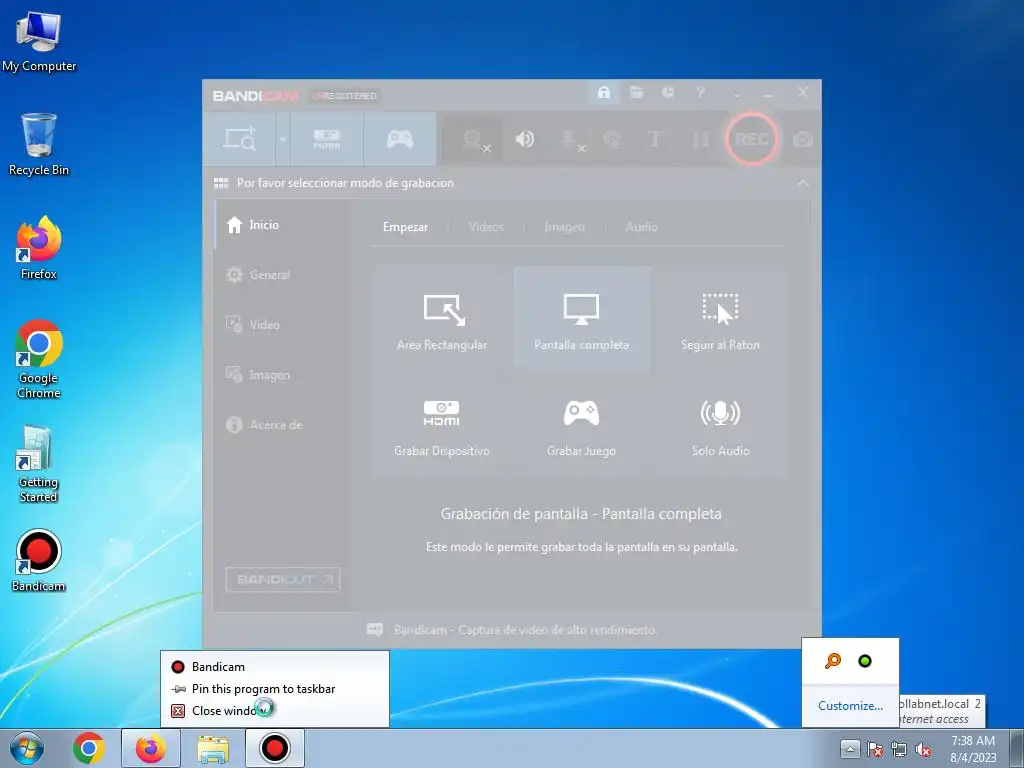Switch to the Videos tab

pyautogui.click(x=486, y=227)
